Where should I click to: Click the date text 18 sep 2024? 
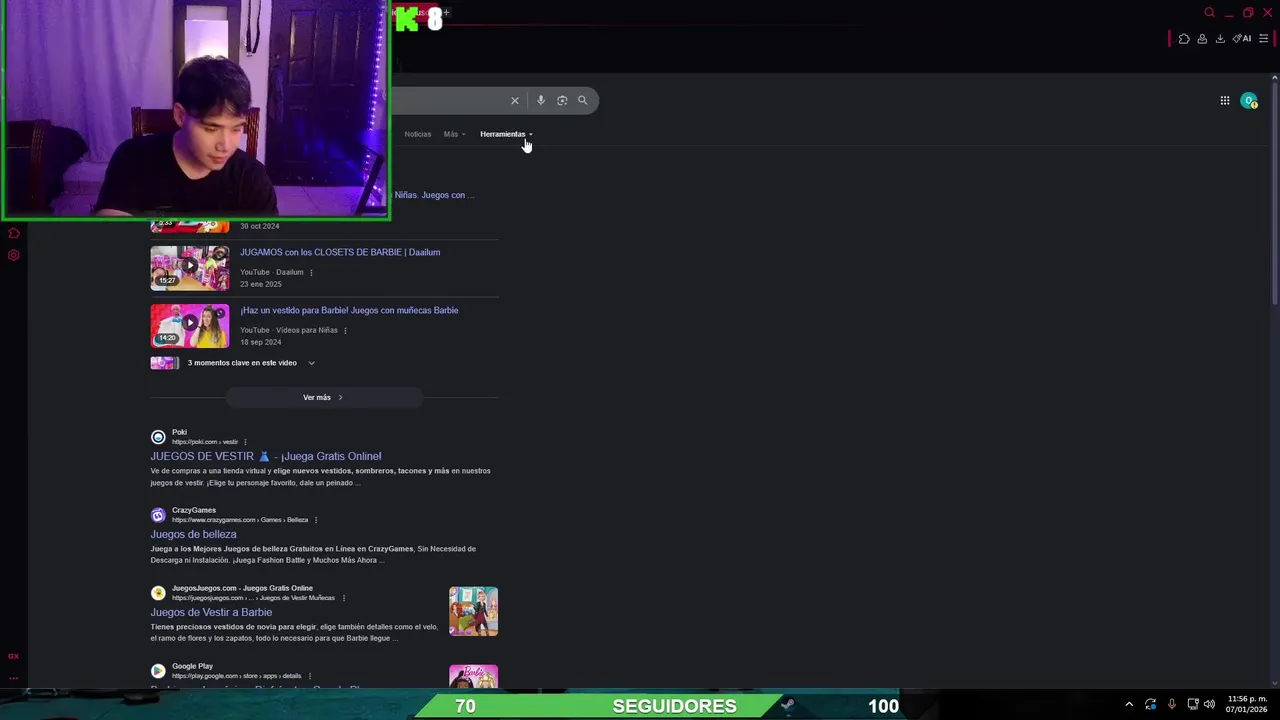point(261,342)
